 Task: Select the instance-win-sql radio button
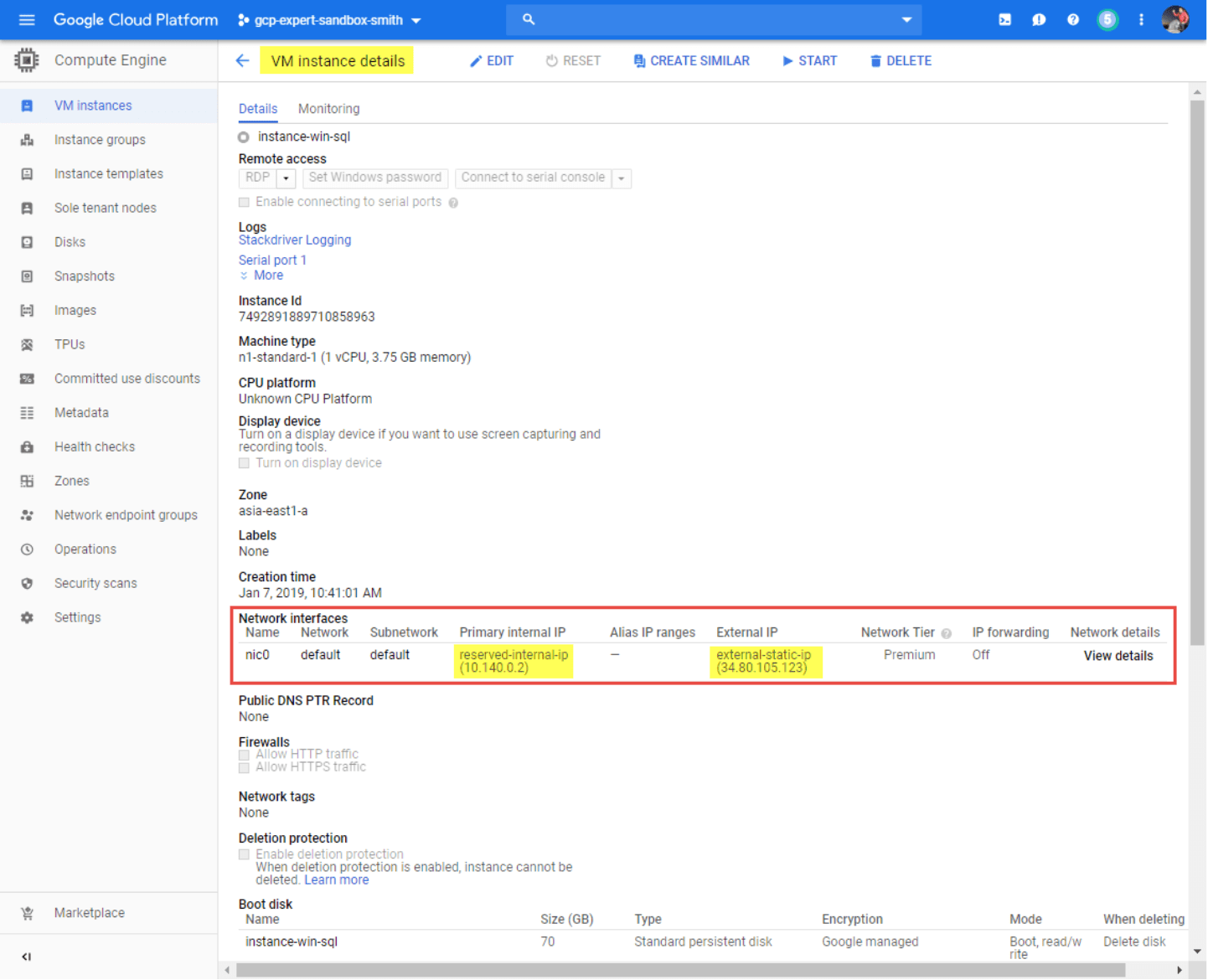(243, 137)
